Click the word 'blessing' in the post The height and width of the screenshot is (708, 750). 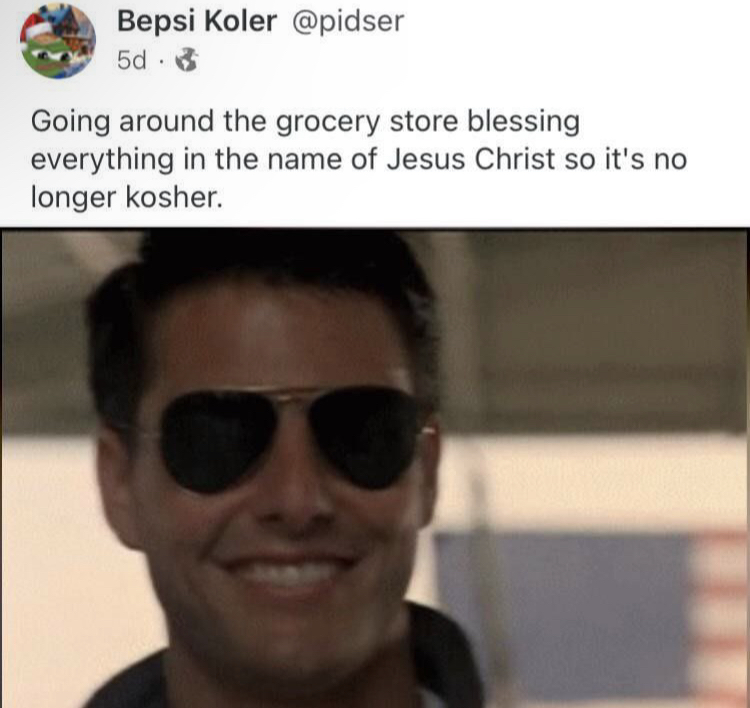pyautogui.click(x=523, y=122)
